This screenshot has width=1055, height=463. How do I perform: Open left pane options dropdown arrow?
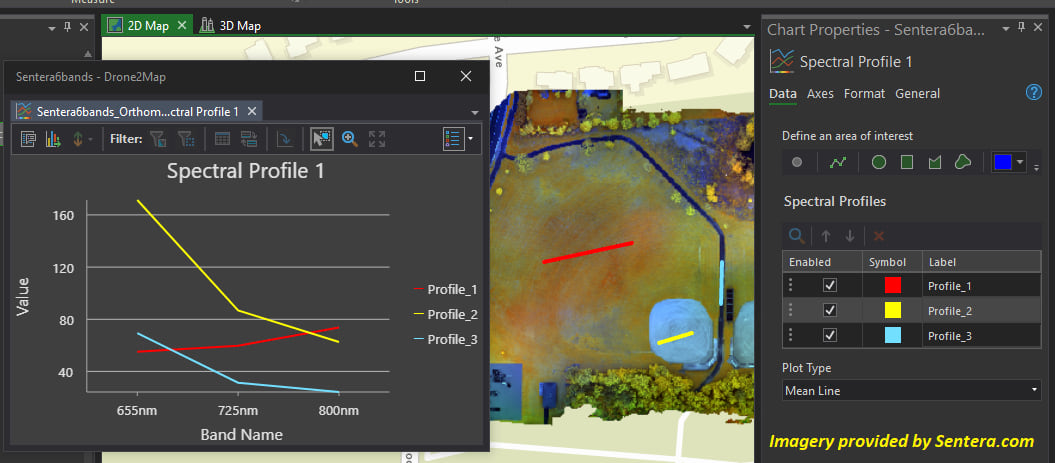click(52, 28)
